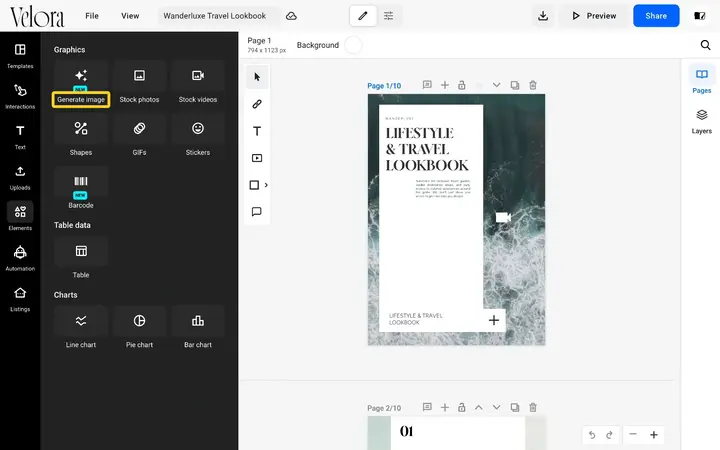Insert a Pie chart
The height and width of the screenshot is (450, 720).
click(x=140, y=329)
